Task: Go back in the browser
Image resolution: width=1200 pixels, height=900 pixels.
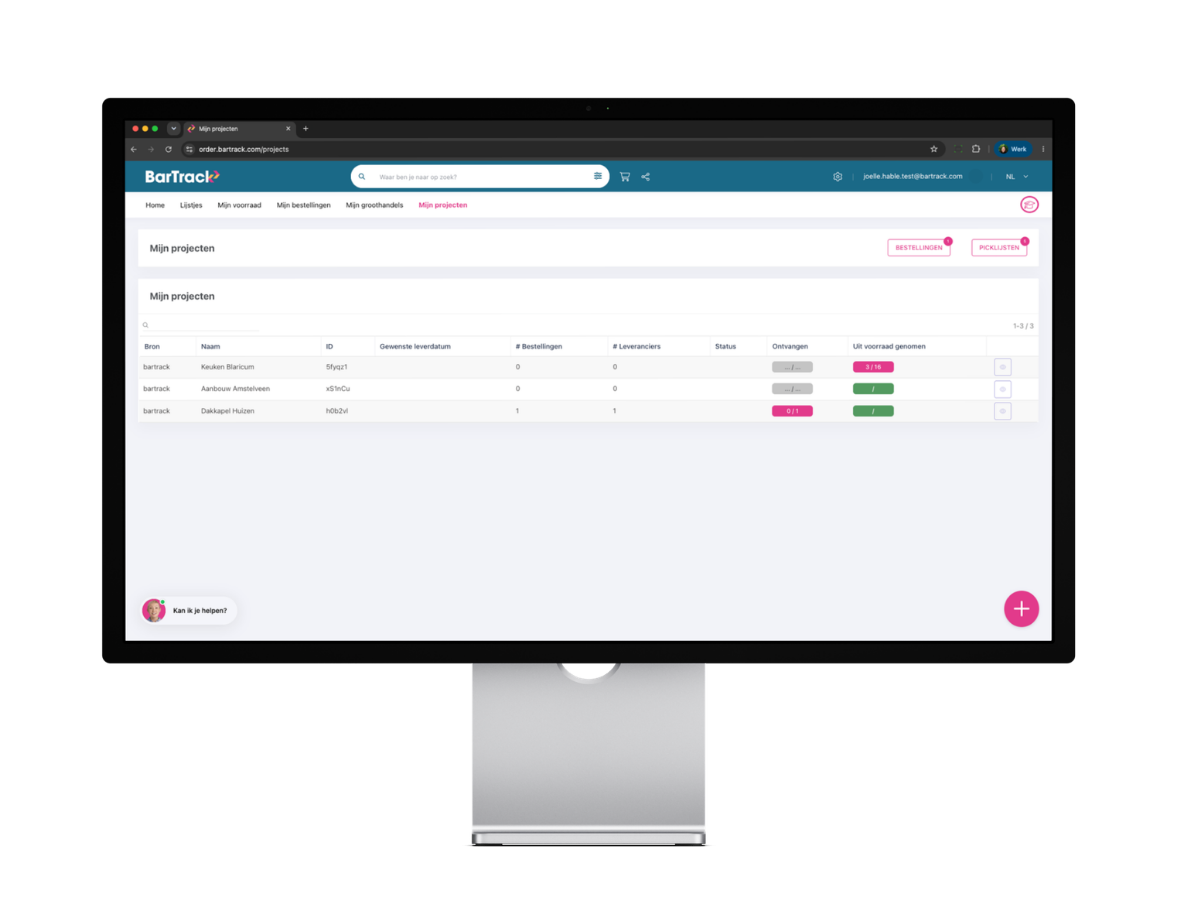Action: click(134, 149)
